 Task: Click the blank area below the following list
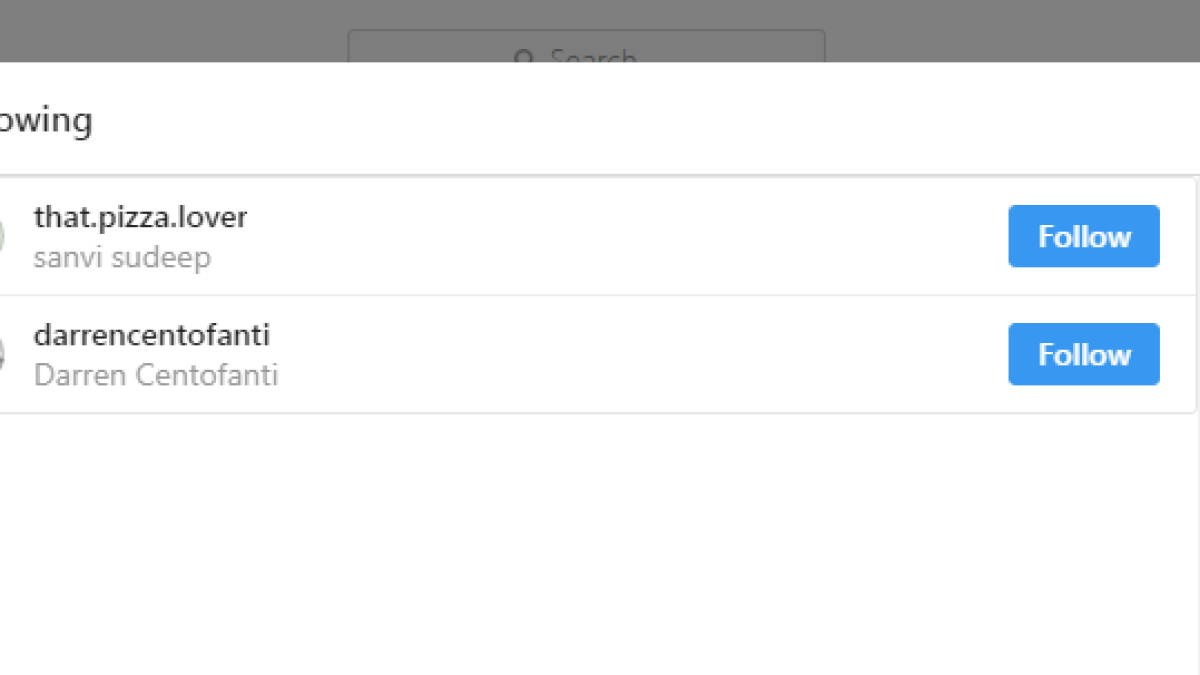pyautogui.click(x=600, y=545)
